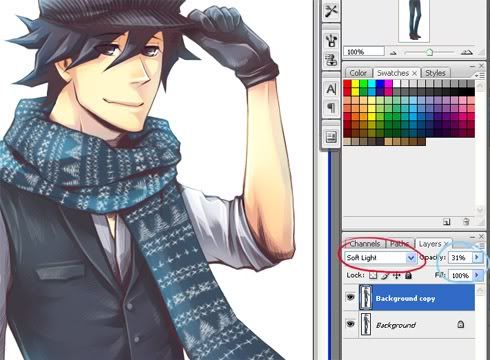Open the Opacity slider arrow

pyautogui.click(x=477, y=257)
